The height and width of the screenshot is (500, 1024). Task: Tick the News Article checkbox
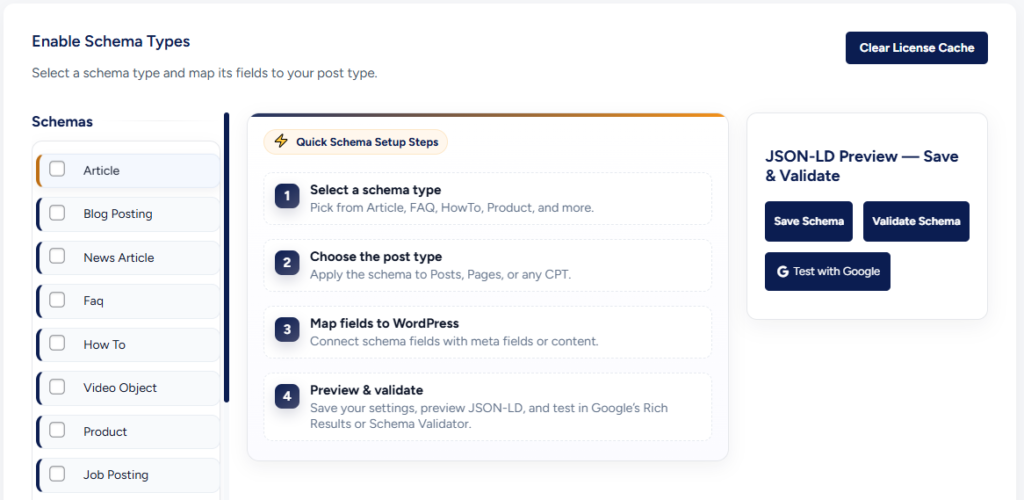(x=58, y=257)
